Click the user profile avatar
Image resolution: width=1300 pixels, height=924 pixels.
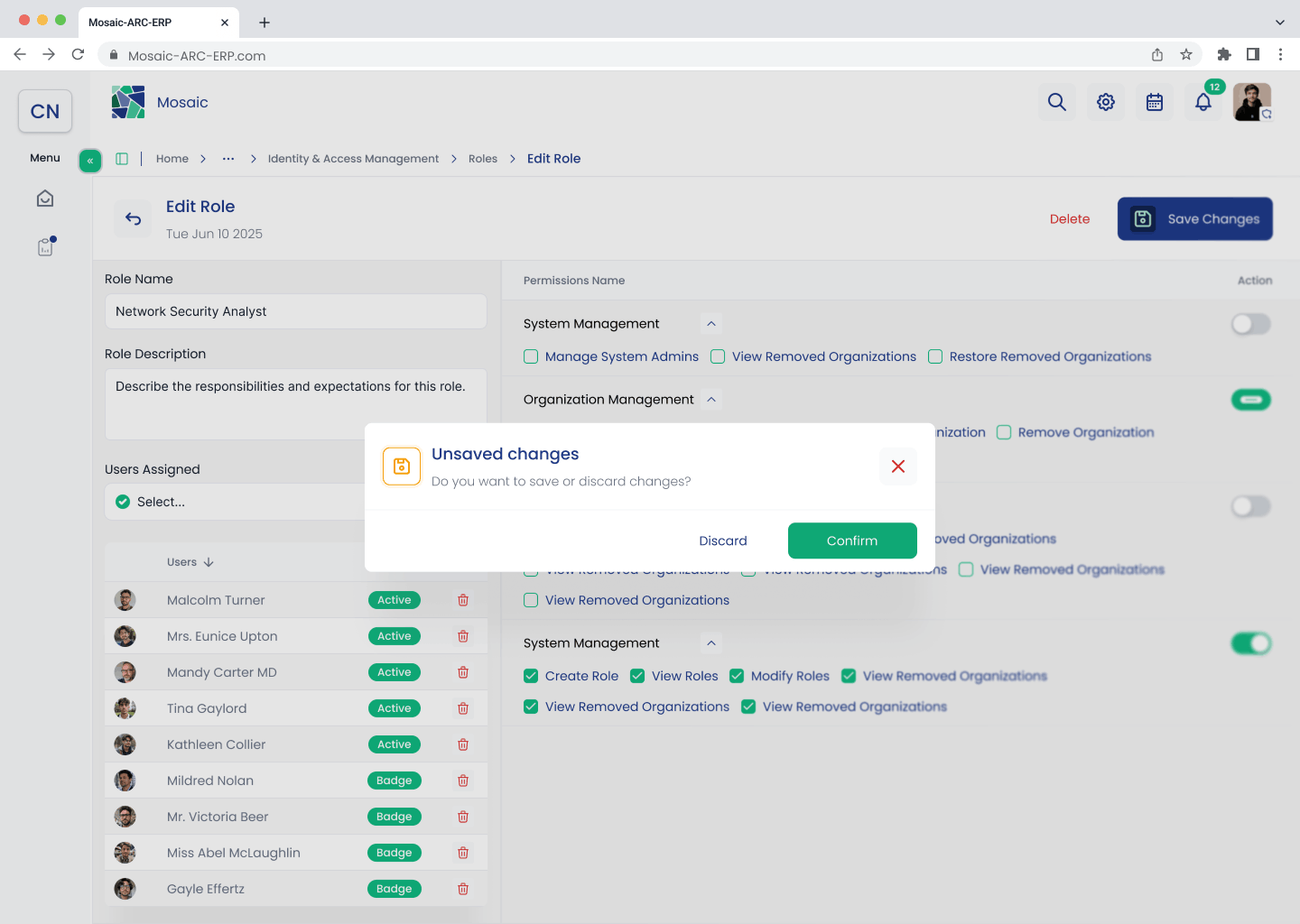tap(1252, 102)
